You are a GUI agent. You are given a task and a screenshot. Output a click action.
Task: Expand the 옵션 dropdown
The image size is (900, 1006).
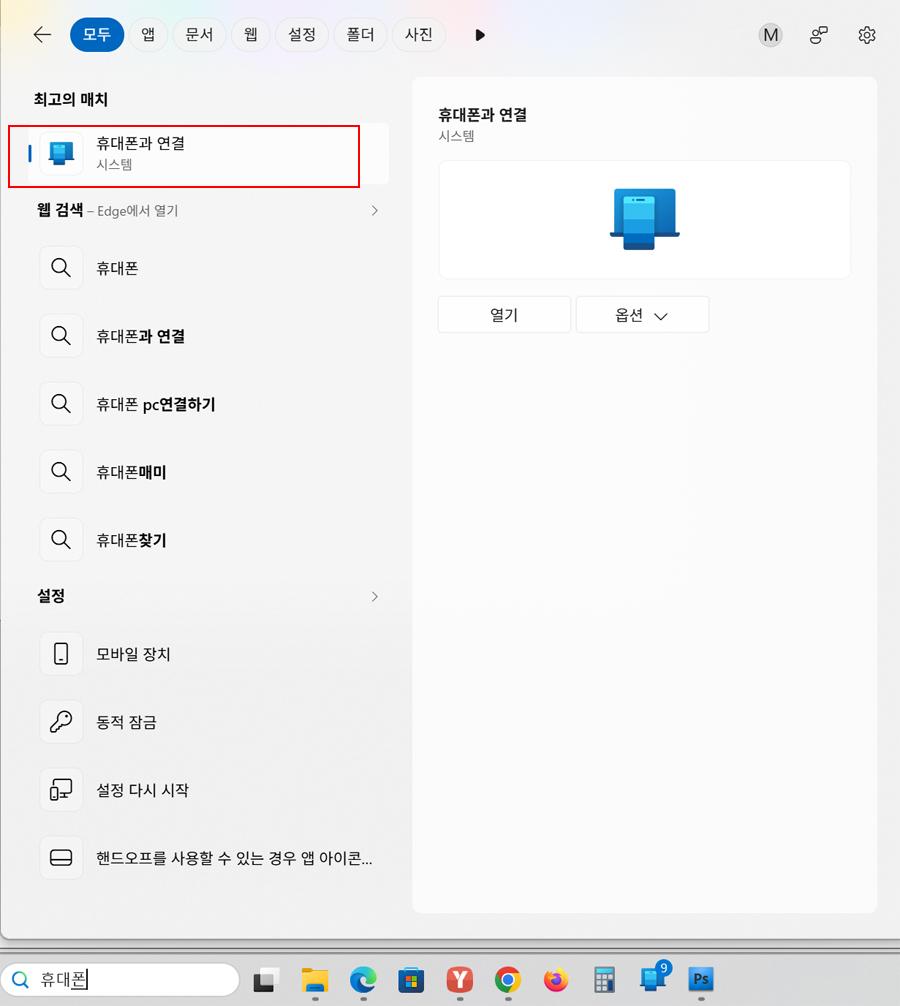(x=642, y=315)
